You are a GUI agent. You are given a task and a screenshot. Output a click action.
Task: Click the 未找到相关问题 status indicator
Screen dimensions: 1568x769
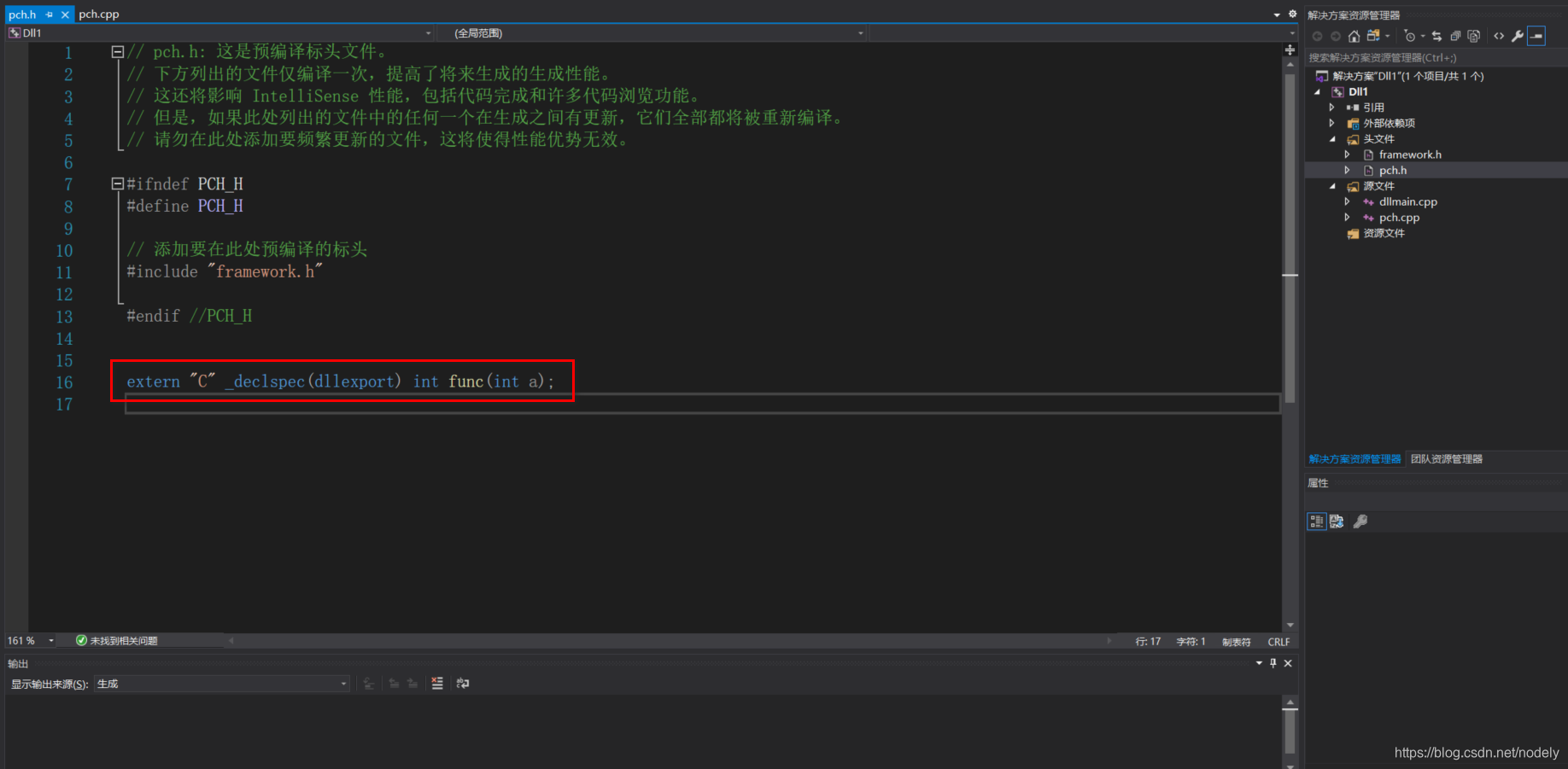(117, 641)
